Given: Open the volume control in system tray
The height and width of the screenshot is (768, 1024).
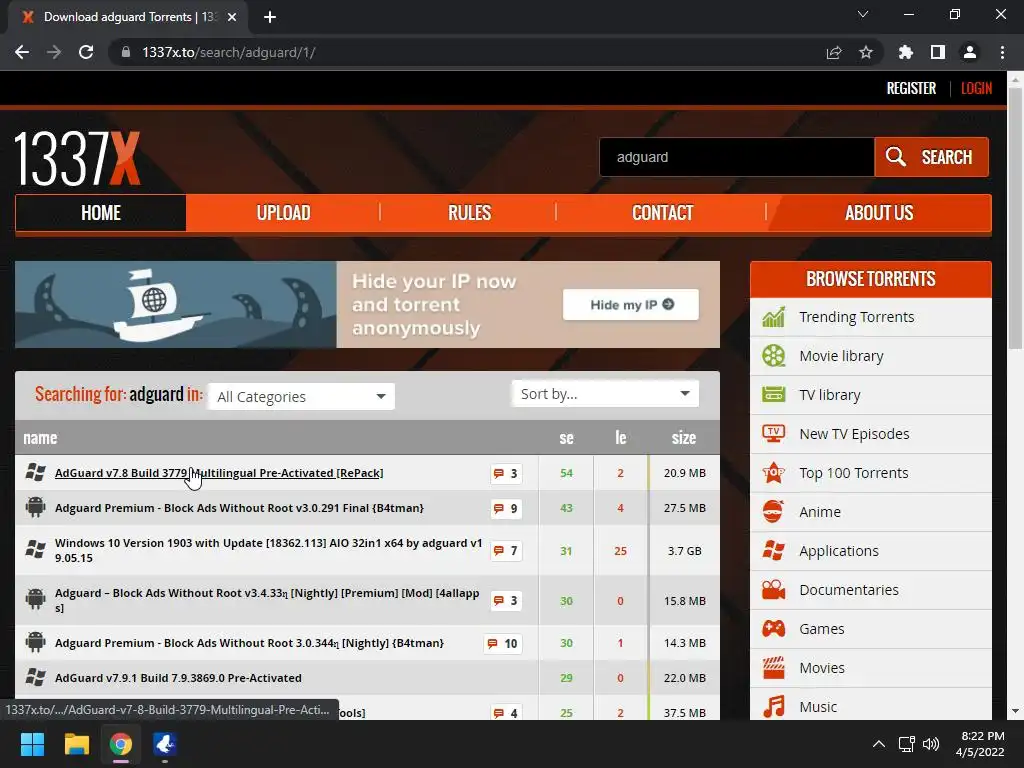Looking at the screenshot, I should (931, 744).
